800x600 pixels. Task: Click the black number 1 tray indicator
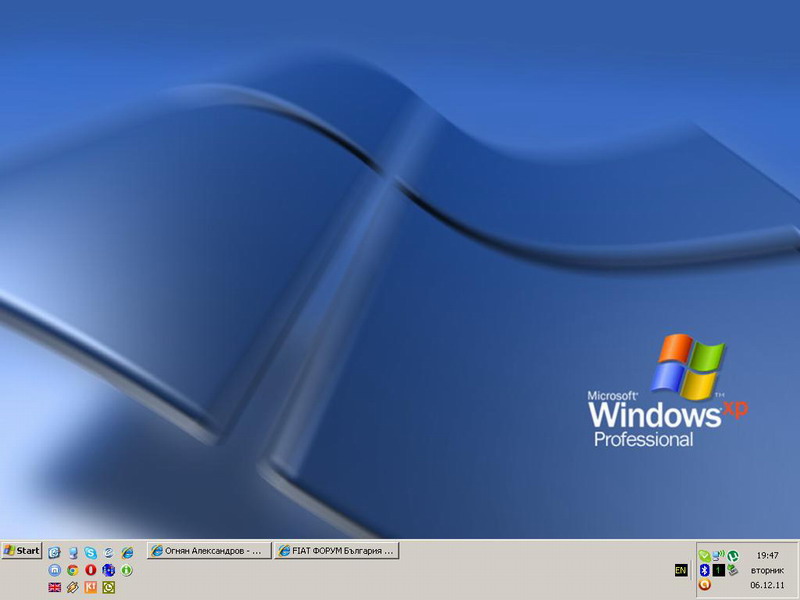[718, 570]
